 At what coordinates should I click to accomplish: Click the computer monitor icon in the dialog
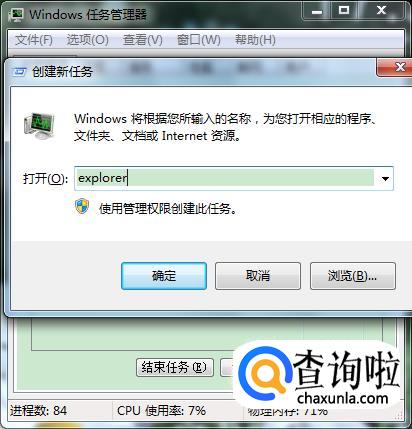(39, 126)
